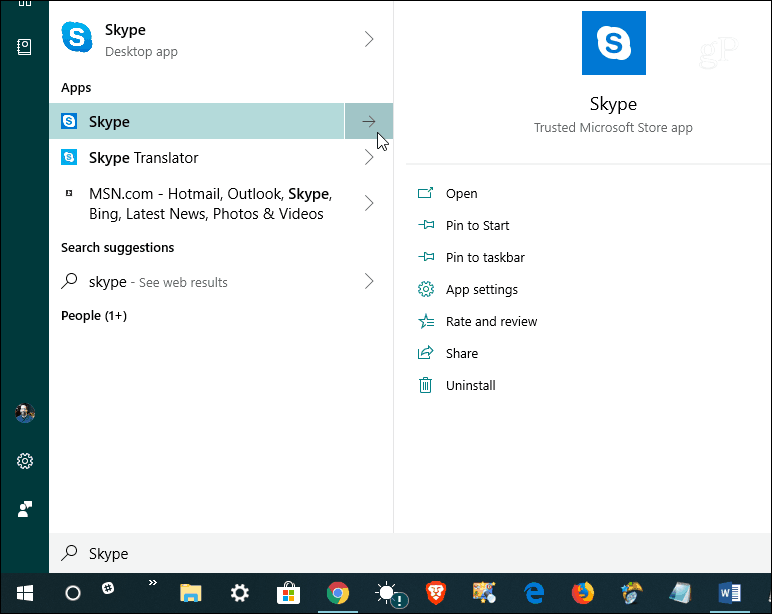
Task: Click the Uninstall trash icon
Action: [x=425, y=385]
